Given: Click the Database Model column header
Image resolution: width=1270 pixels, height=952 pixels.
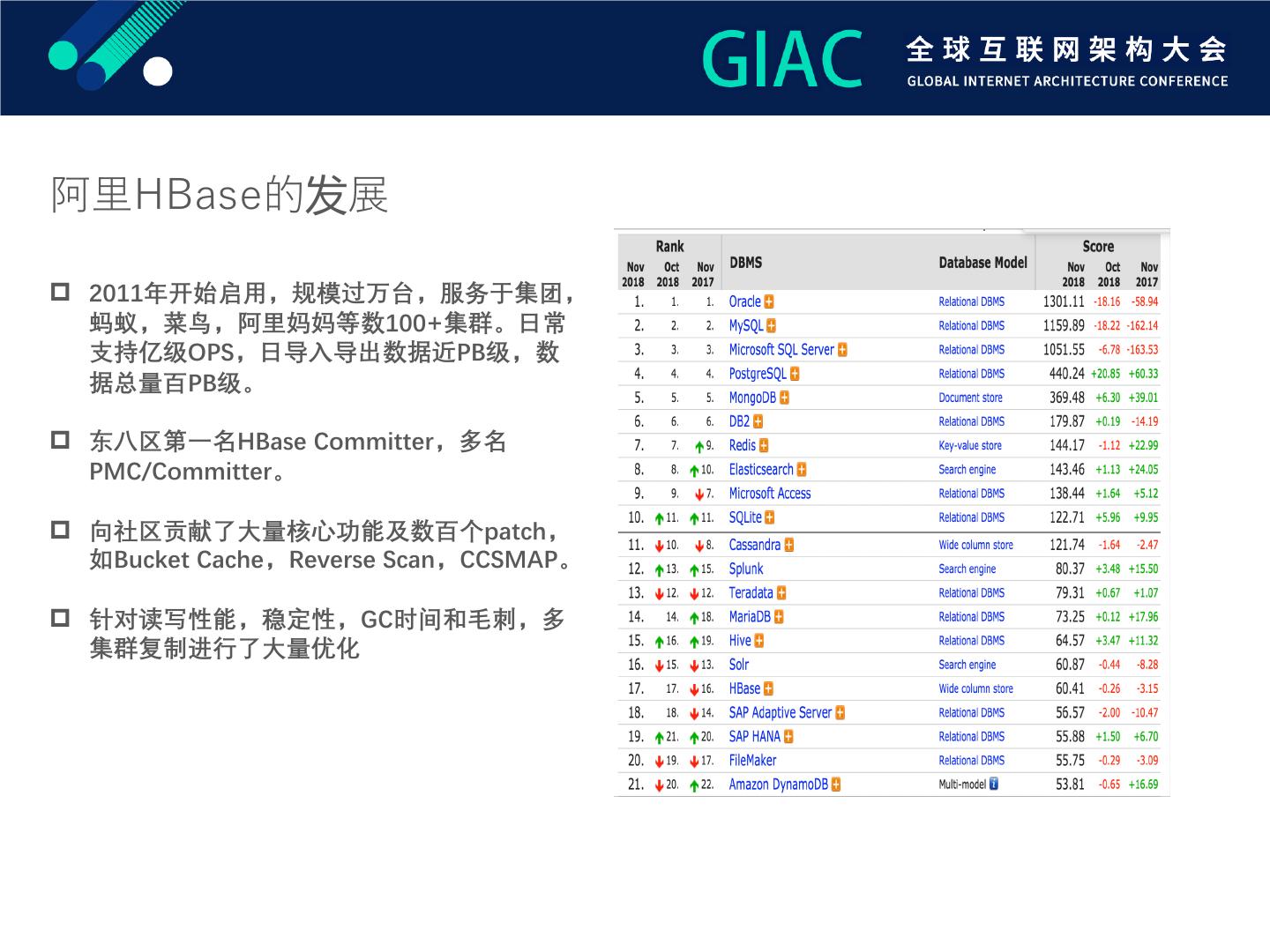Looking at the screenshot, I should click(x=982, y=263).
